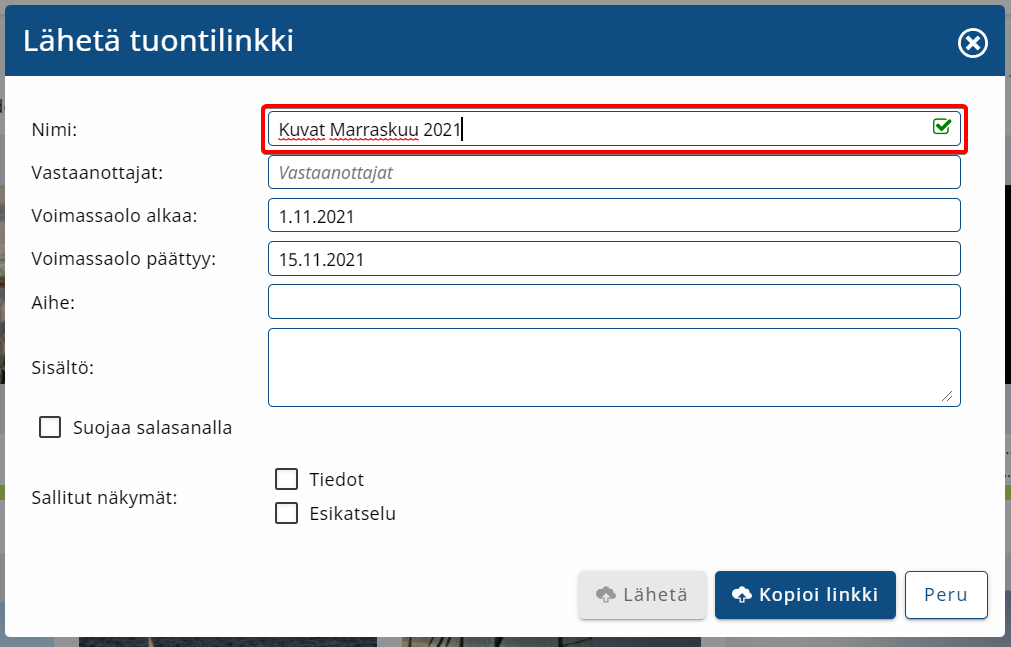1011x647 pixels.
Task: Click the cloud icon on Kopioi linkki
Action: click(742, 595)
